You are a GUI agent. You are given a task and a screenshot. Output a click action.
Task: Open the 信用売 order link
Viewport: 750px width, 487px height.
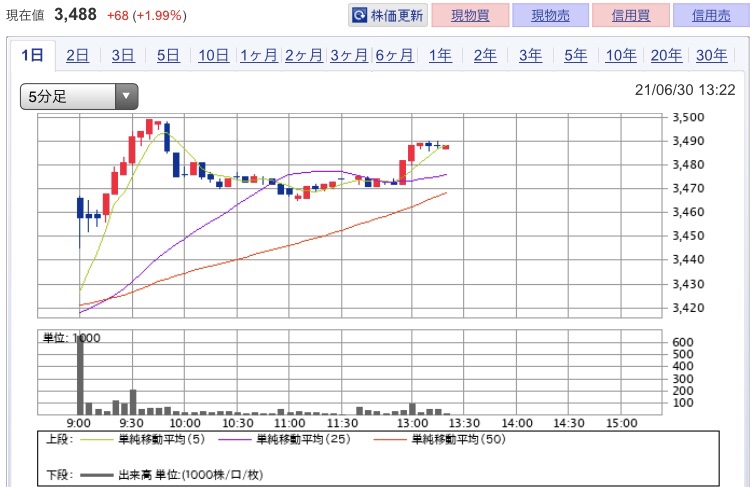point(711,15)
